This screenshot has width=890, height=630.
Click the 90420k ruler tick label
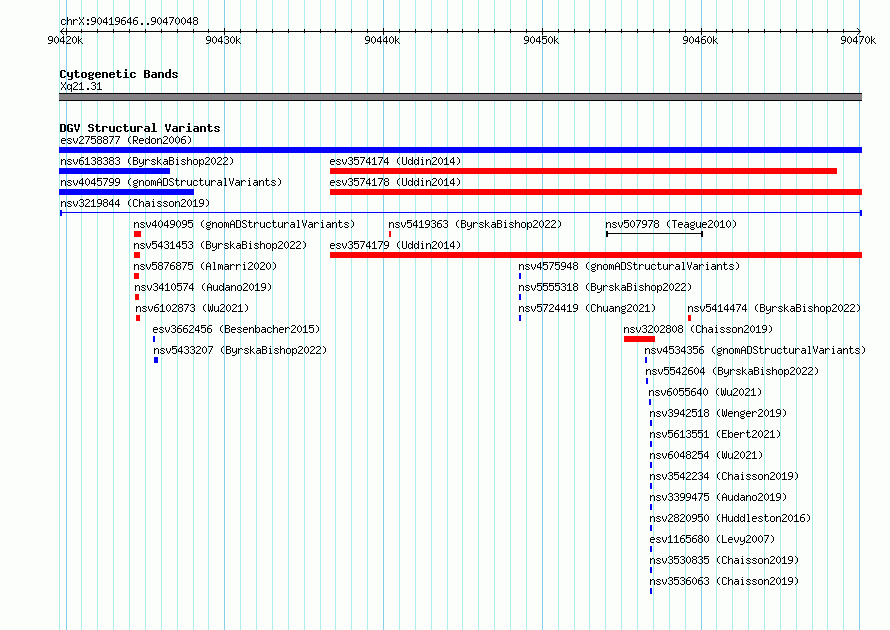pyautogui.click(x=65, y=40)
